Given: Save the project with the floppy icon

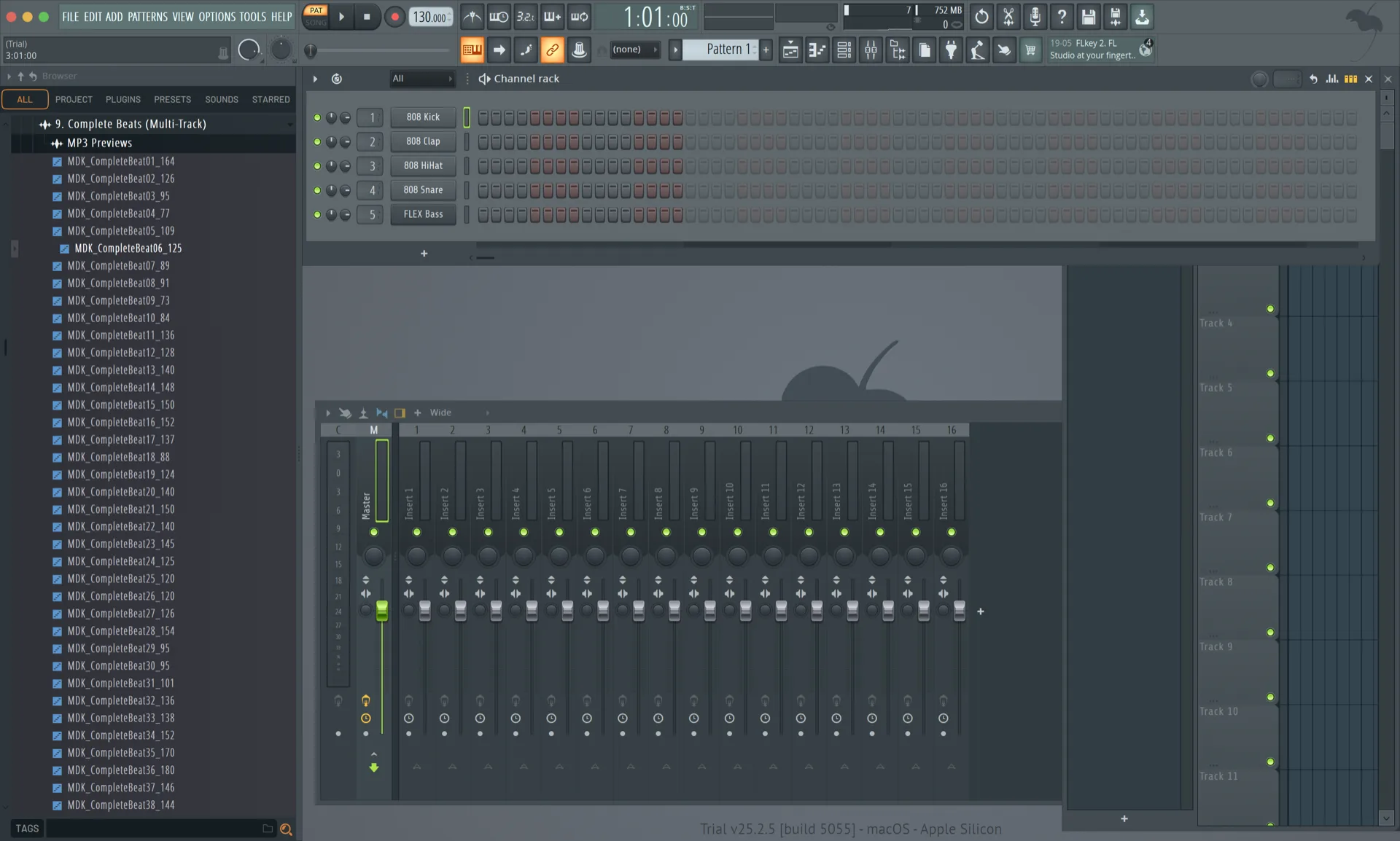Looking at the screenshot, I should 1089,16.
